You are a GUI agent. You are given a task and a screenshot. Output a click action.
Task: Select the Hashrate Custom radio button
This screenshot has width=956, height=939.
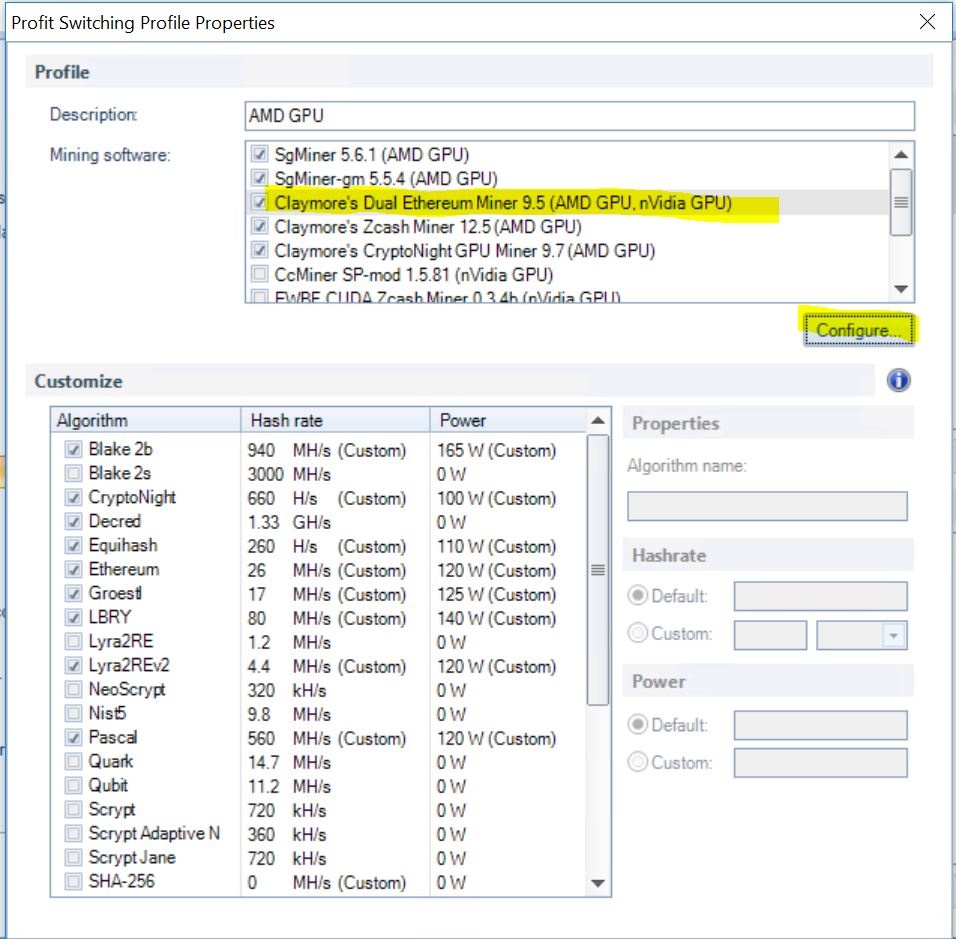point(638,633)
